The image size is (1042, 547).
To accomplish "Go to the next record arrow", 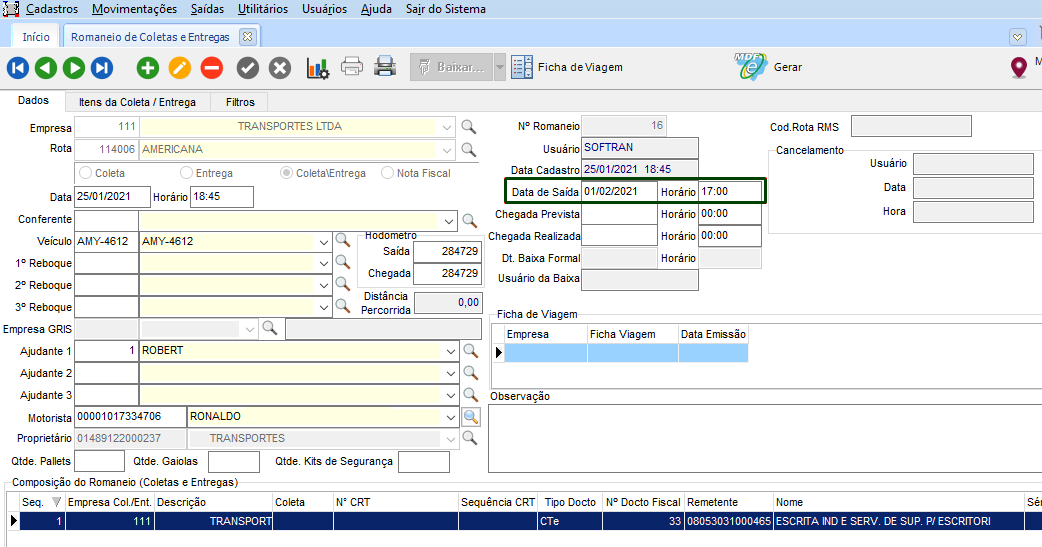I will click(x=74, y=68).
